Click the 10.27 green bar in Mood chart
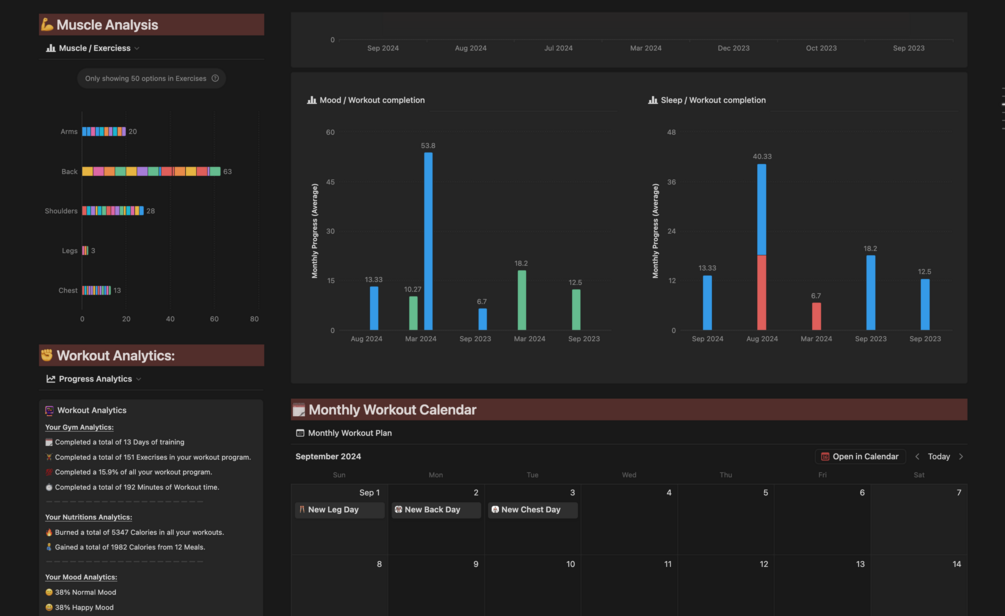1005x616 pixels. [x=413, y=313]
